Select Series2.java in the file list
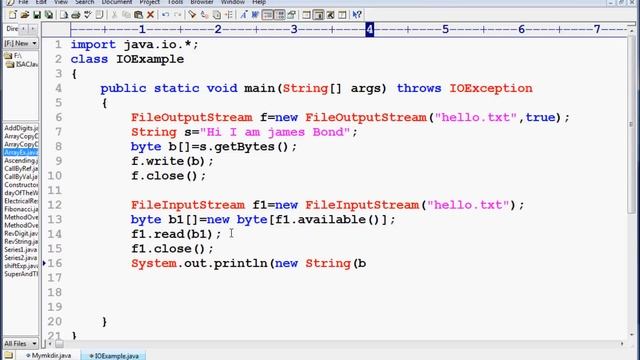The image size is (640, 360). coord(21,258)
